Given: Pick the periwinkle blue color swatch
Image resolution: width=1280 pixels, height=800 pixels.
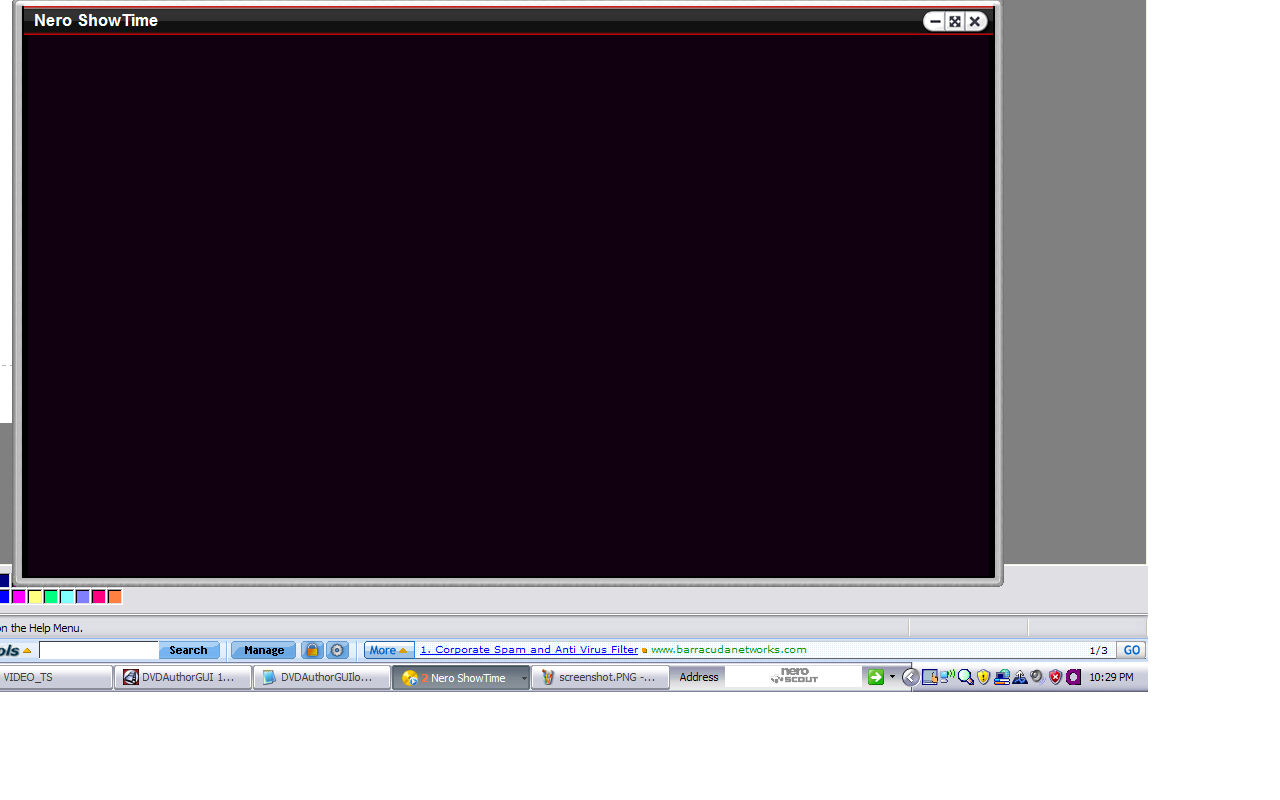Looking at the screenshot, I should [x=83, y=597].
